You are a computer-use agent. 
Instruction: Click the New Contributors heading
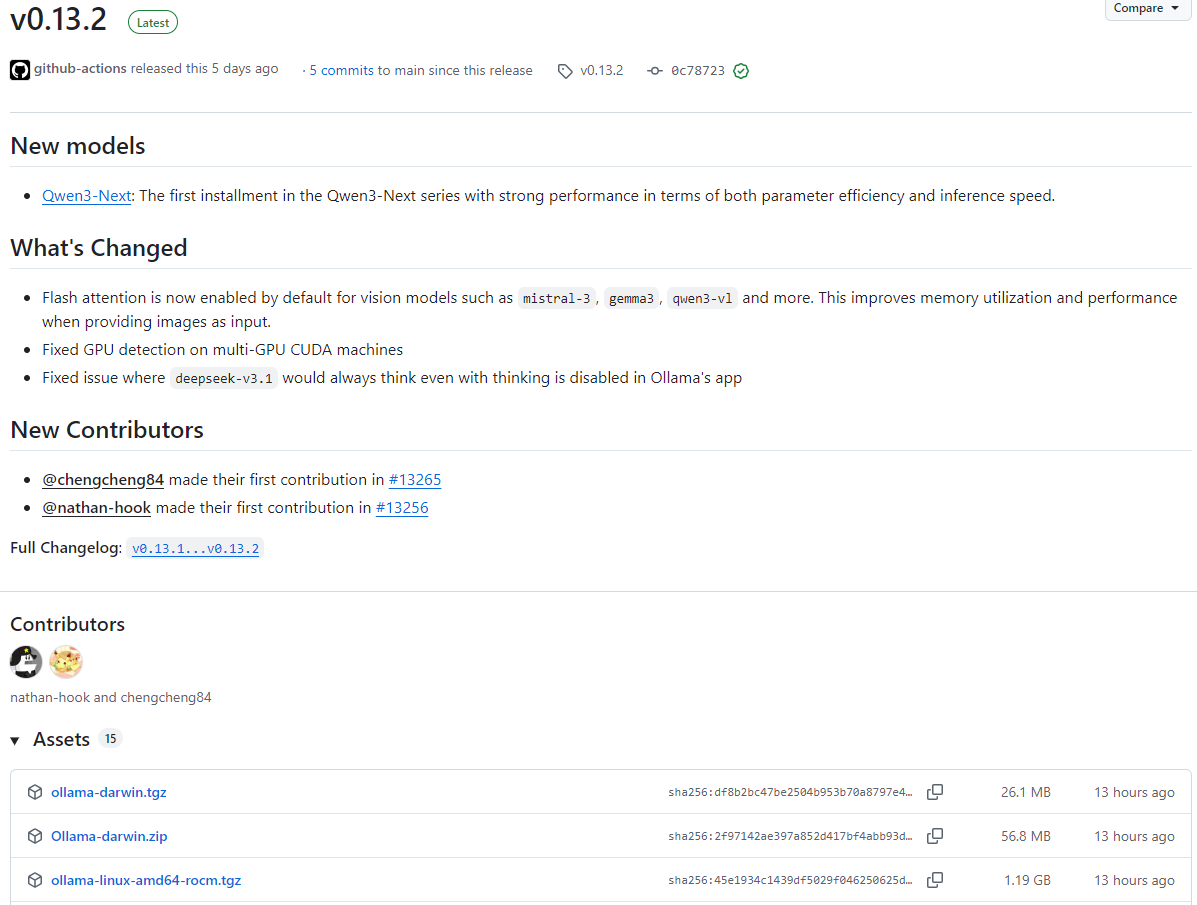[107, 430]
